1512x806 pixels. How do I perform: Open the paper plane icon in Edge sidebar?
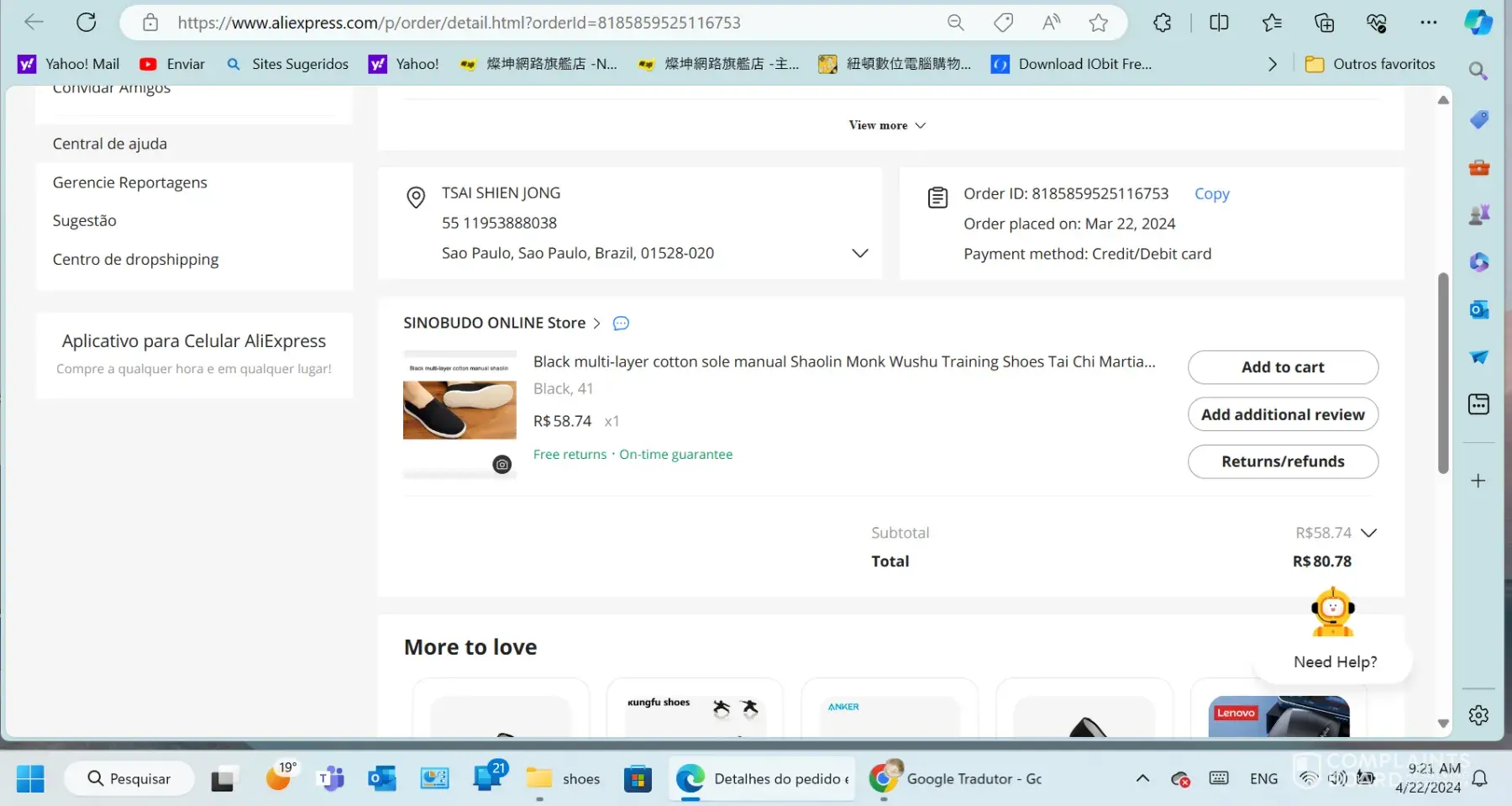coord(1478,357)
